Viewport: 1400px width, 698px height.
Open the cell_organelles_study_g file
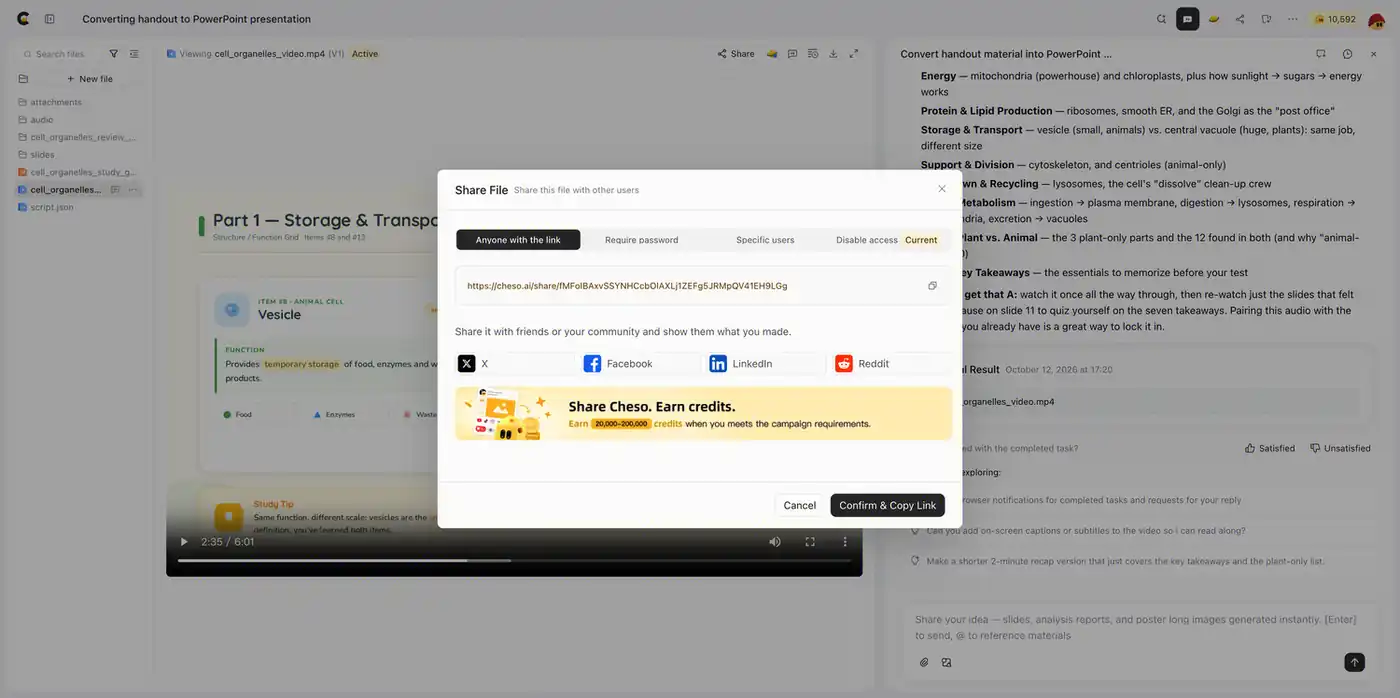tap(80, 172)
